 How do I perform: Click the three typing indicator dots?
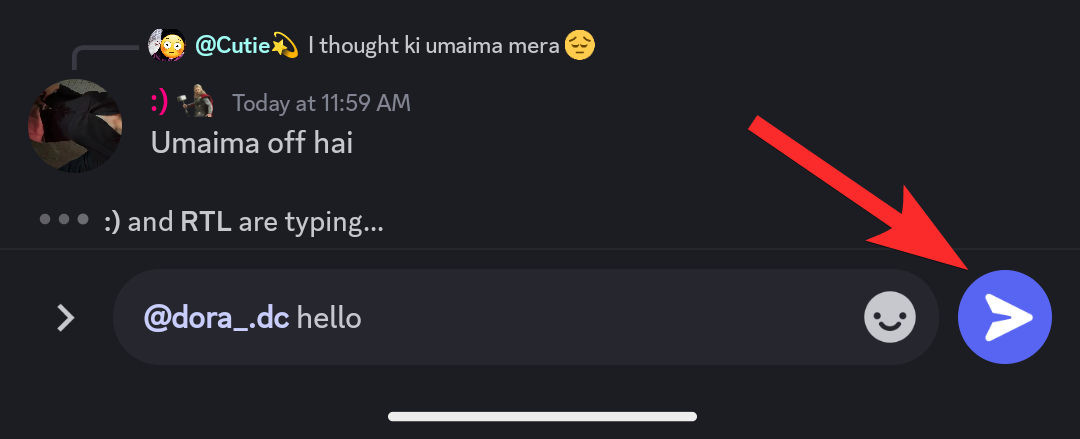(x=64, y=219)
